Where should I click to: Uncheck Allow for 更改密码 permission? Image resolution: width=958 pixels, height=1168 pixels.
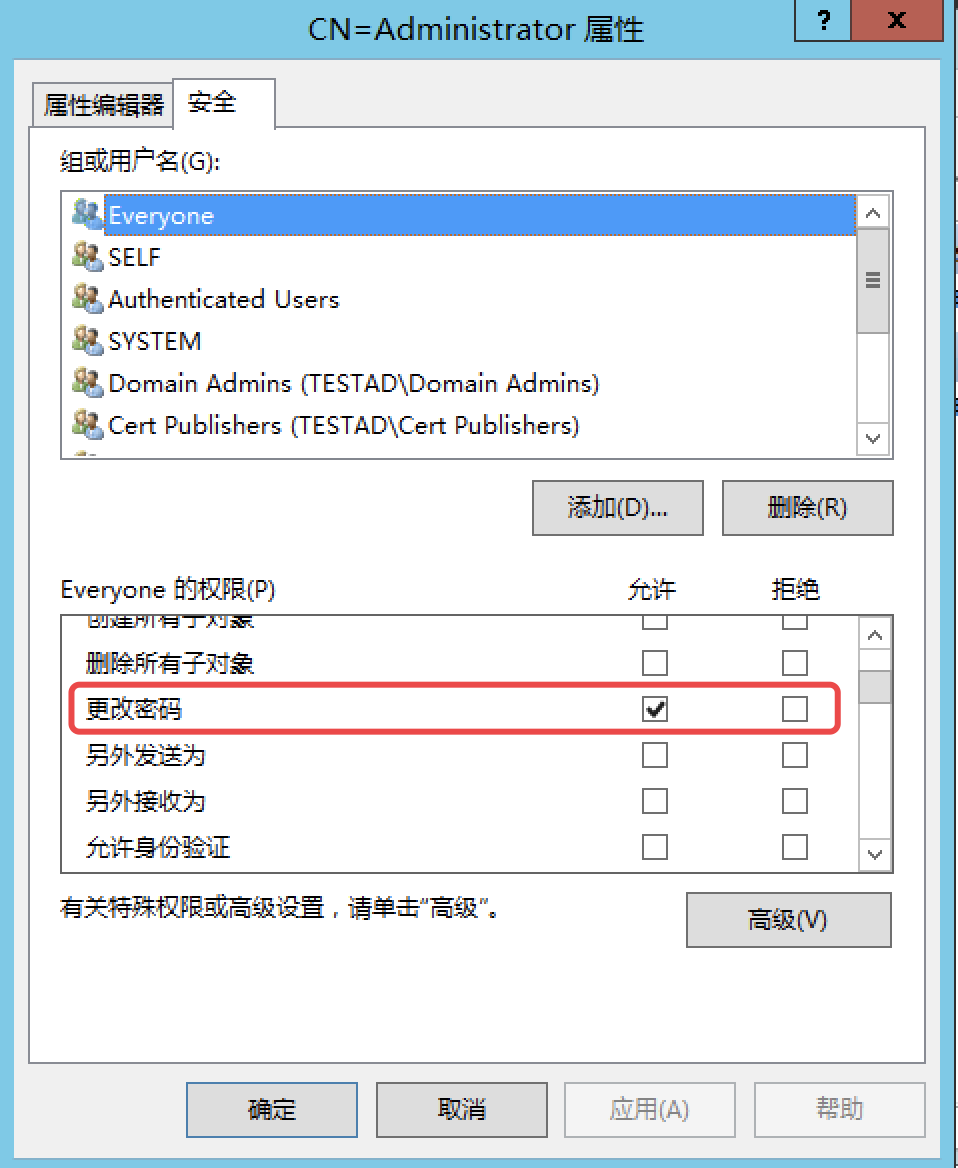[x=655, y=709]
